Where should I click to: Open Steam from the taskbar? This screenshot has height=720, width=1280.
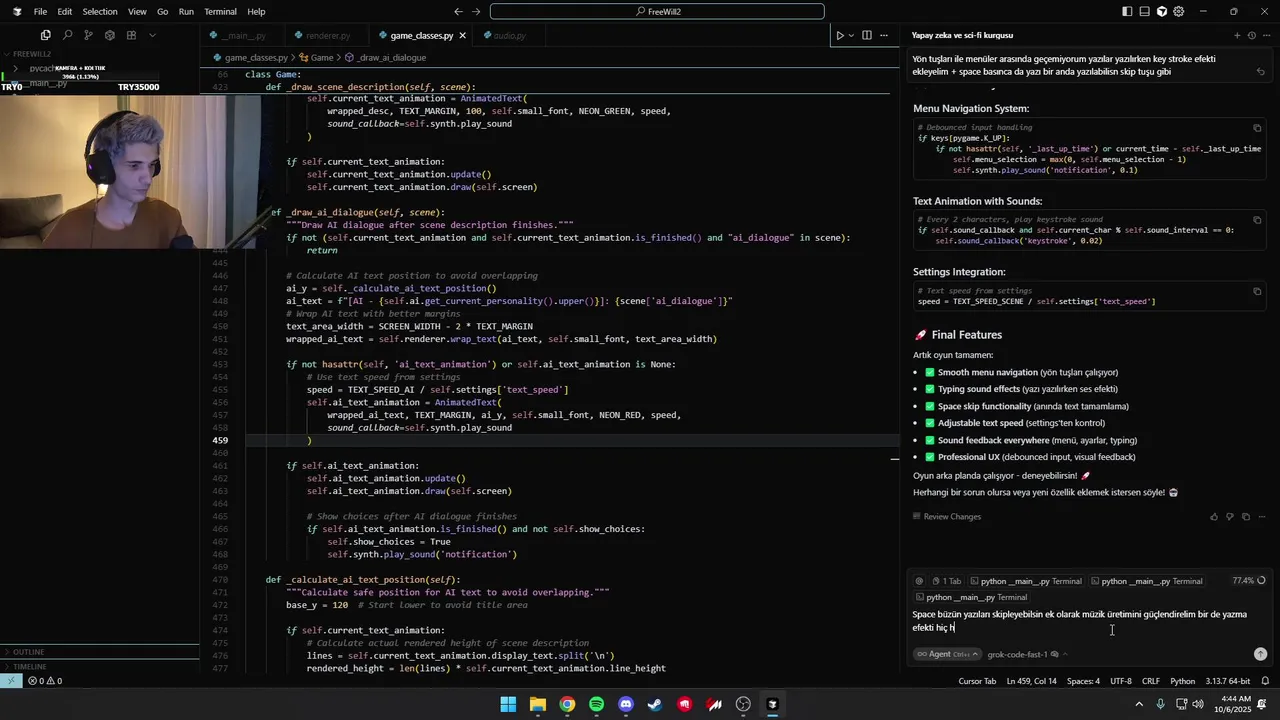tap(655, 704)
